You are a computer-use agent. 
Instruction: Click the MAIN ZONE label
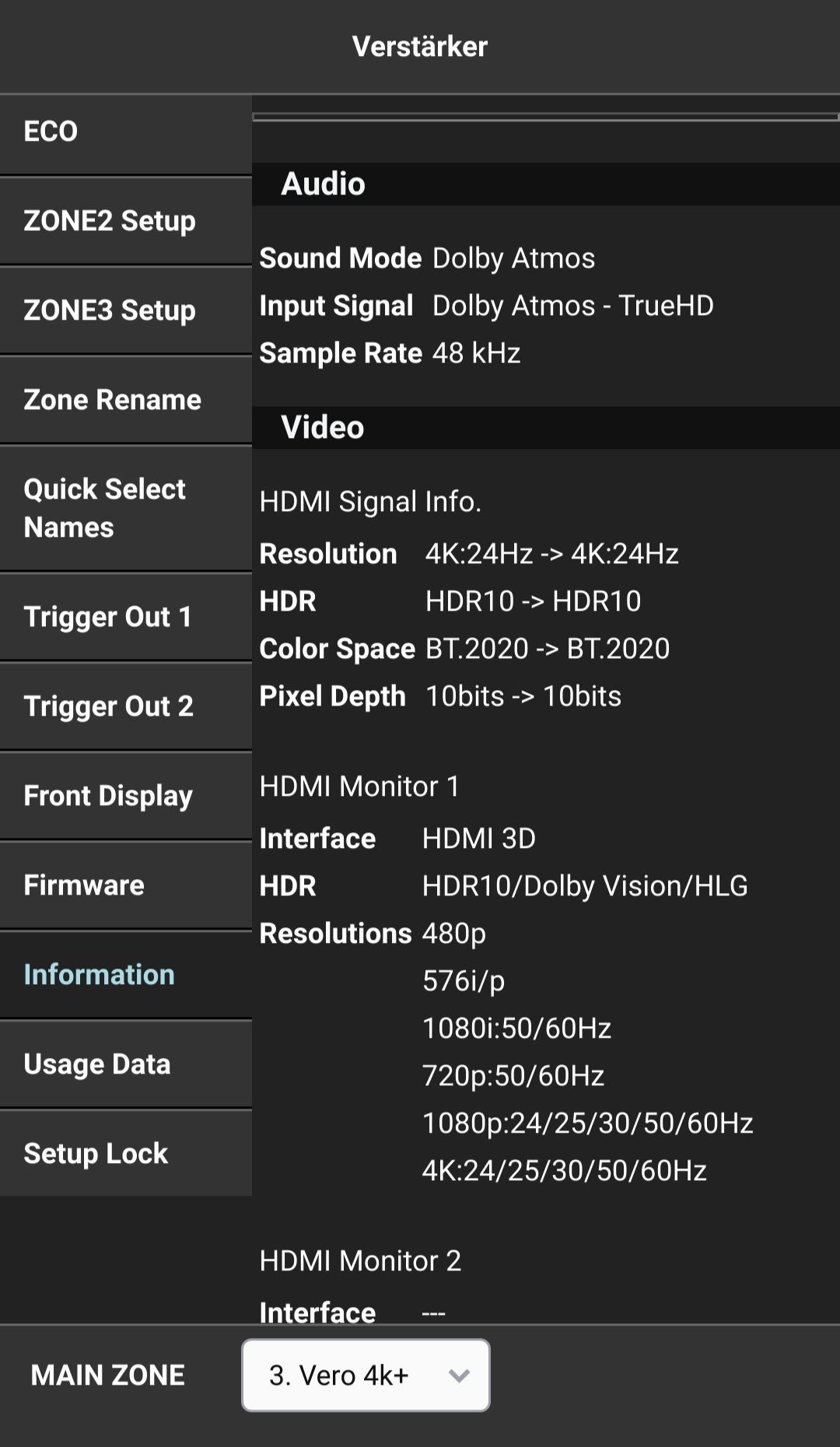(x=108, y=1375)
